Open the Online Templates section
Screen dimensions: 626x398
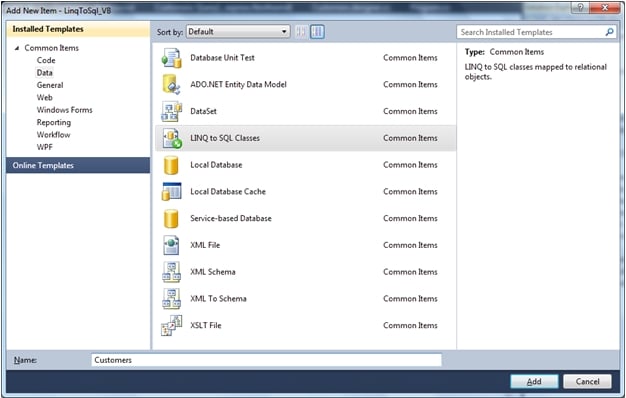tap(78, 165)
